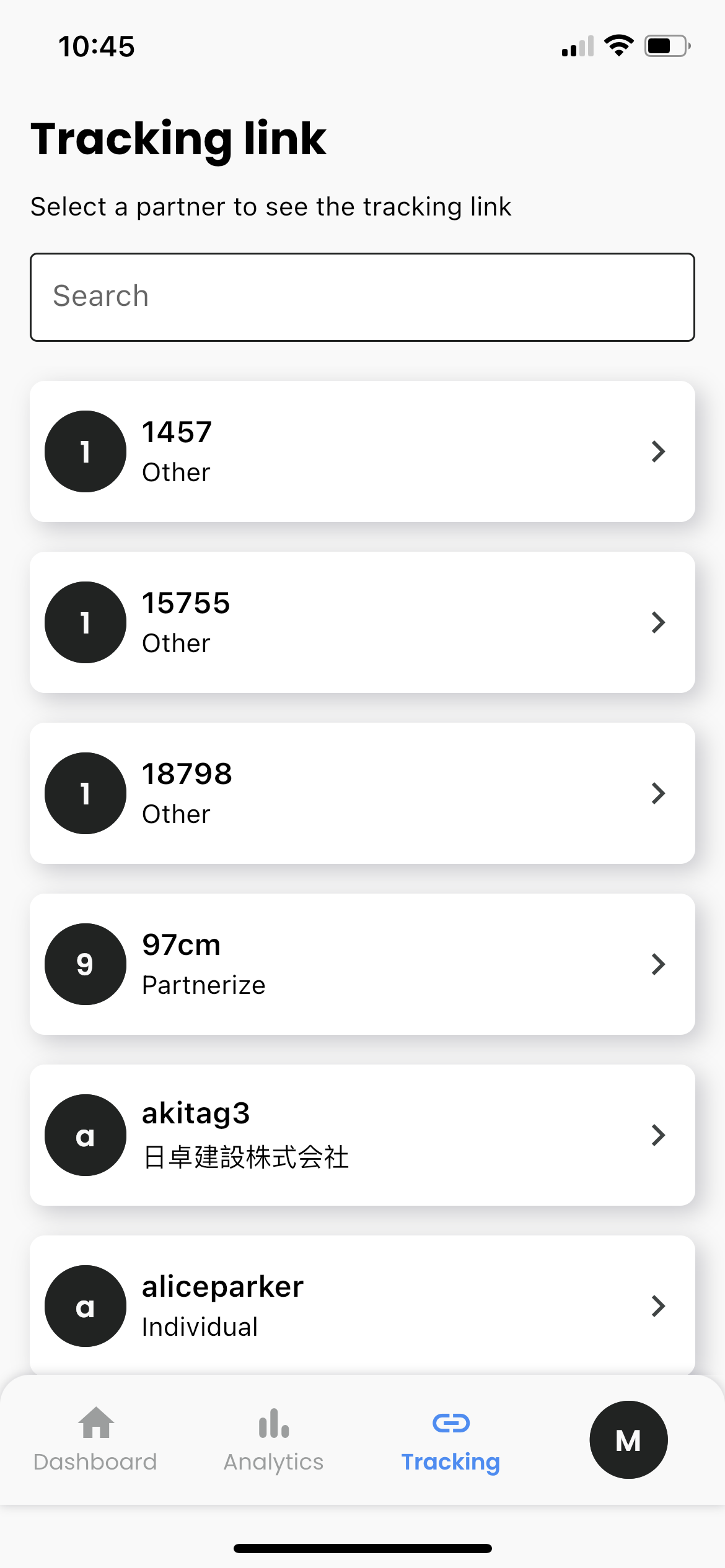Screen dimensions: 725x1568
Task: Expand the 18798 partner chevron
Action: [658, 793]
